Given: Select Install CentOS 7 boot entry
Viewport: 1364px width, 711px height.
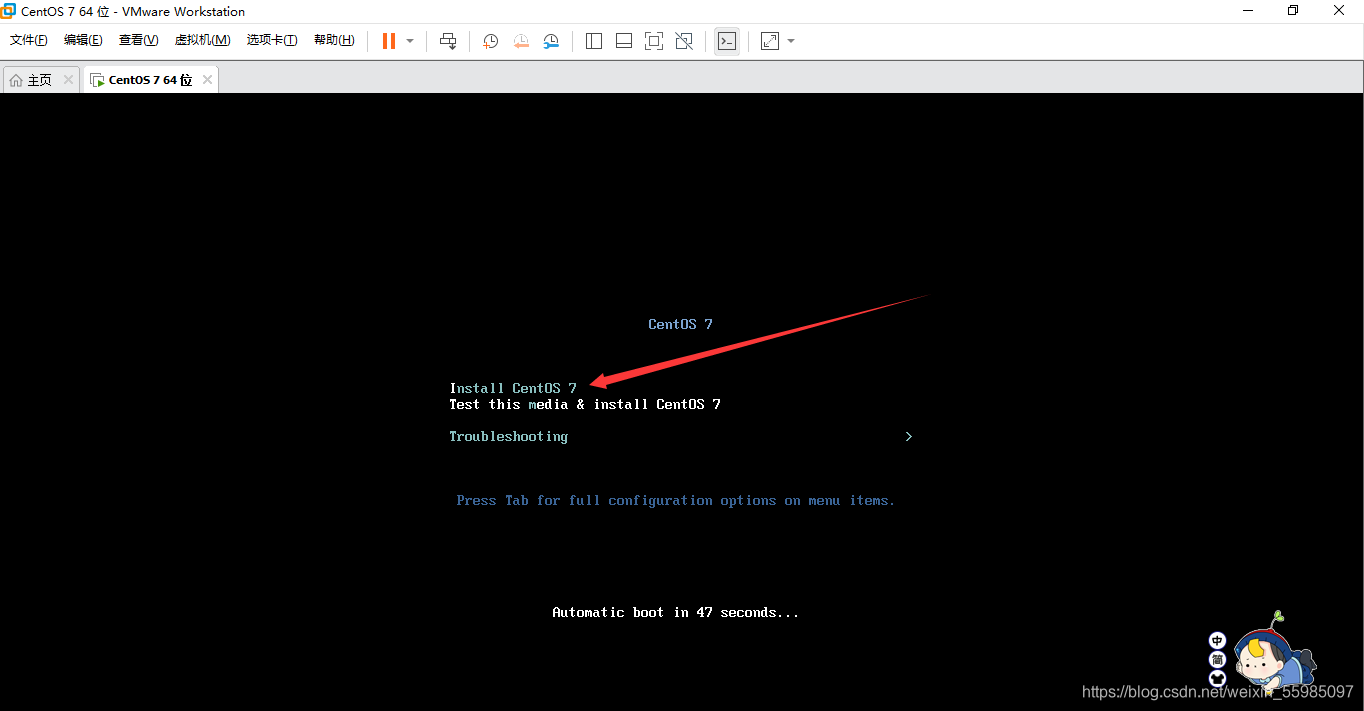Looking at the screenshot, I should coord(513,388).
